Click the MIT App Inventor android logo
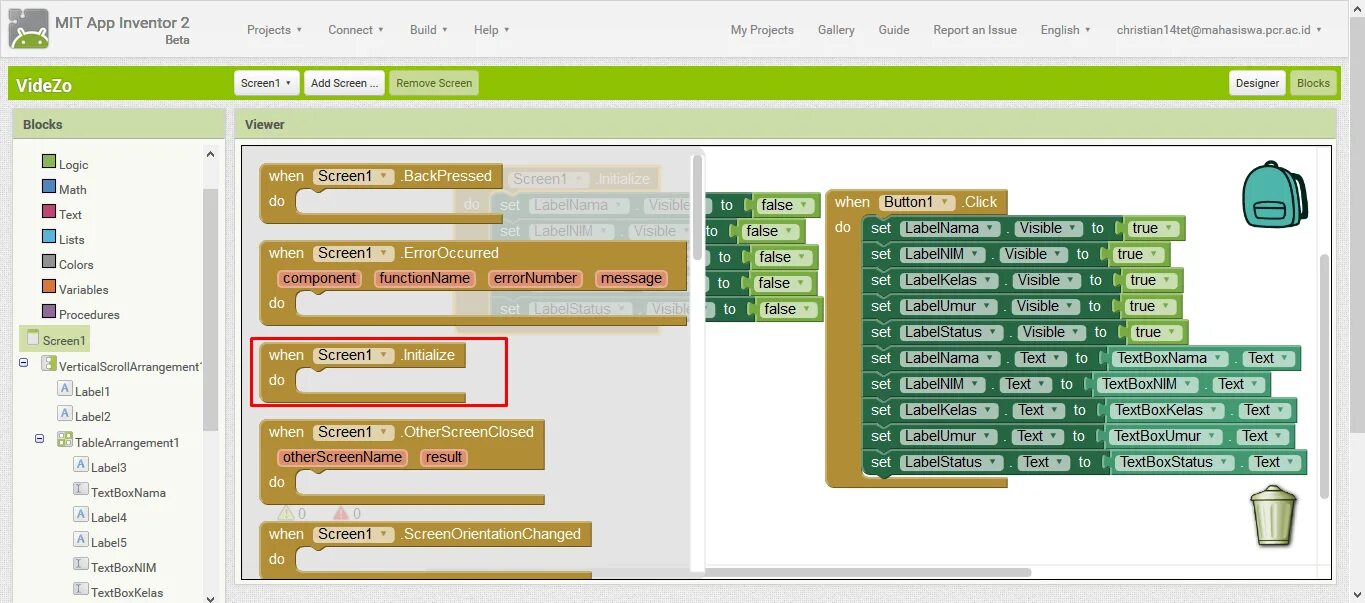This screenshot has height=603, width=1365. pyautogui.click(x=28, y=28)
